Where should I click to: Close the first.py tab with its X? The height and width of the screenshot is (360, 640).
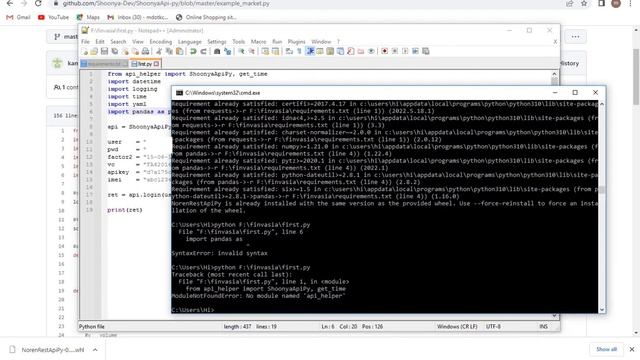pos(156,64)
